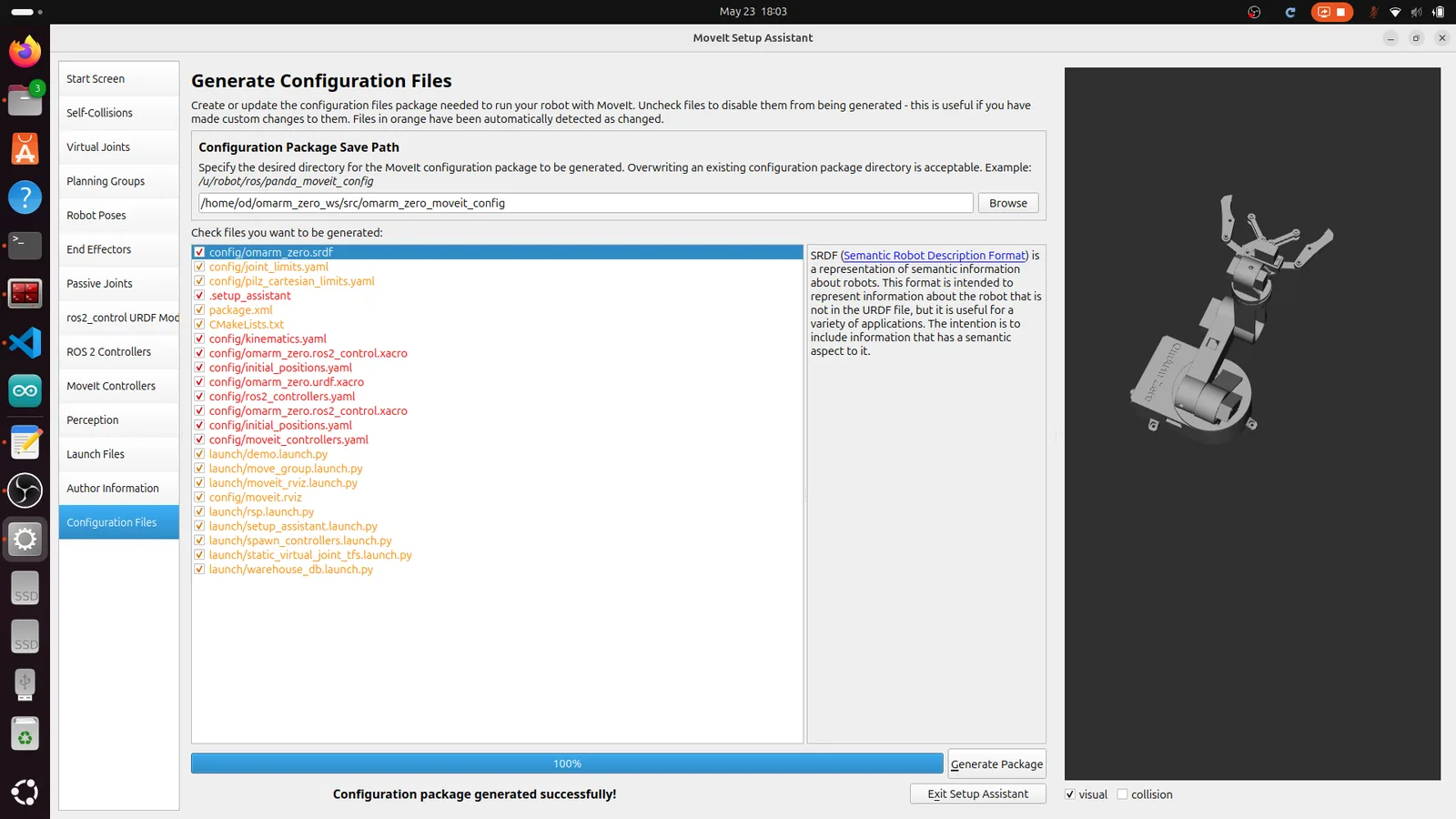
Task: Select launch/move_group.launch.py row text
Action: (x=286, y=469)
